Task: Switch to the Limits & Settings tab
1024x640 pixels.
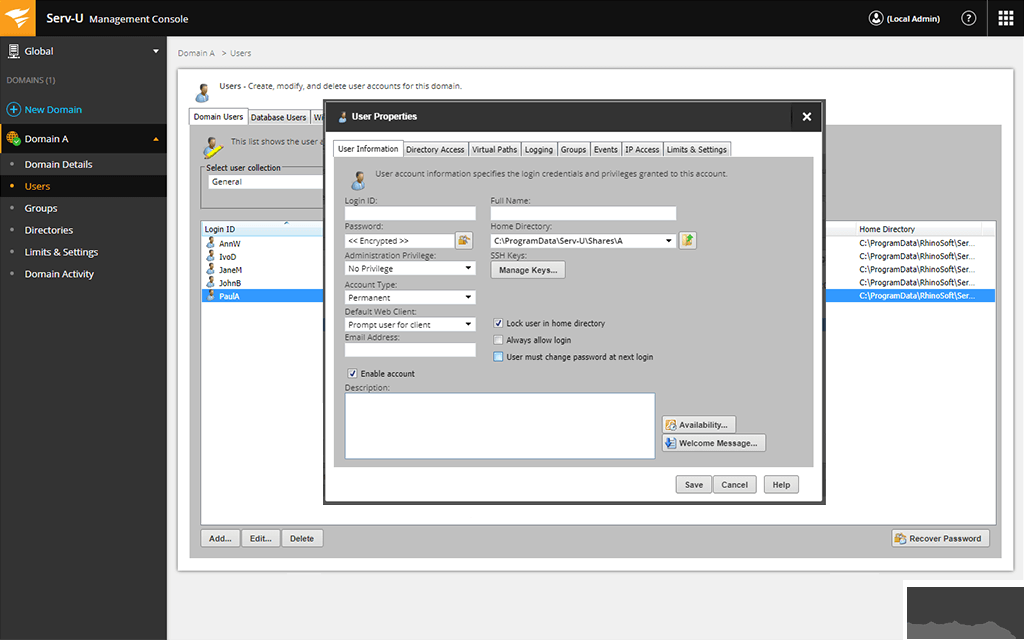Action: point(697,150)
